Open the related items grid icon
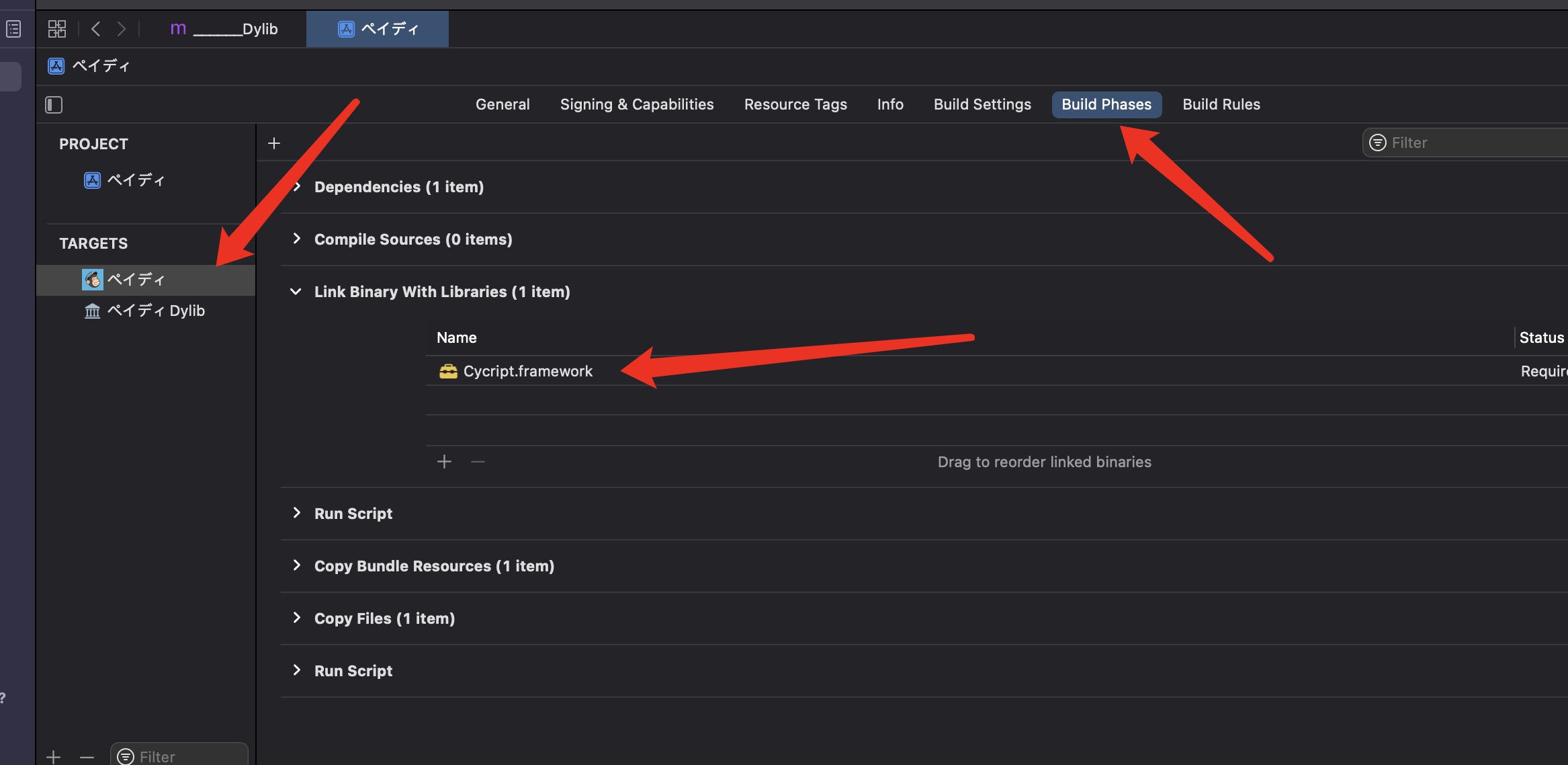 57,29
